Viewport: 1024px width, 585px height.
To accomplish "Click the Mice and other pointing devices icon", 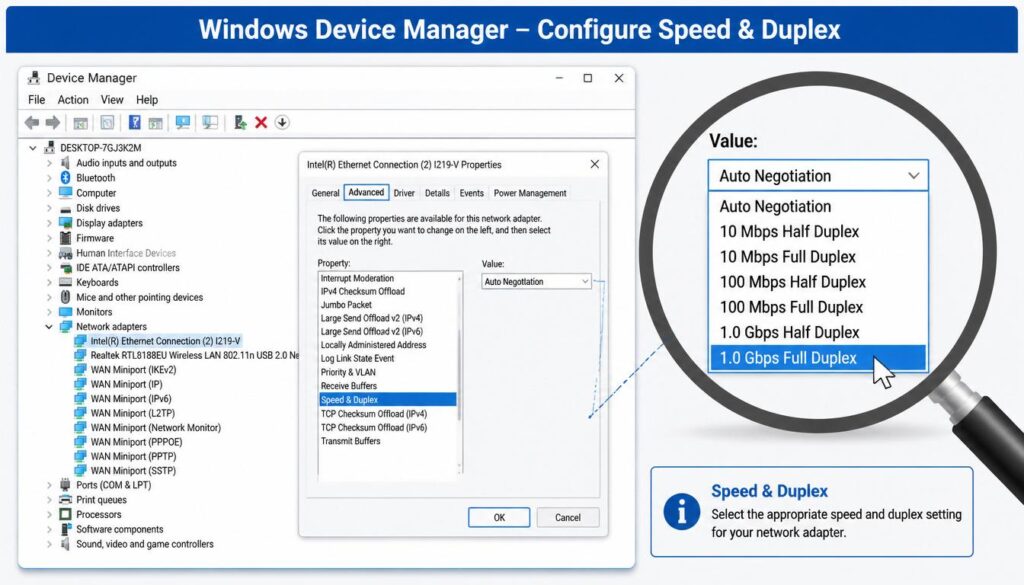I will [x=65, y=297].
